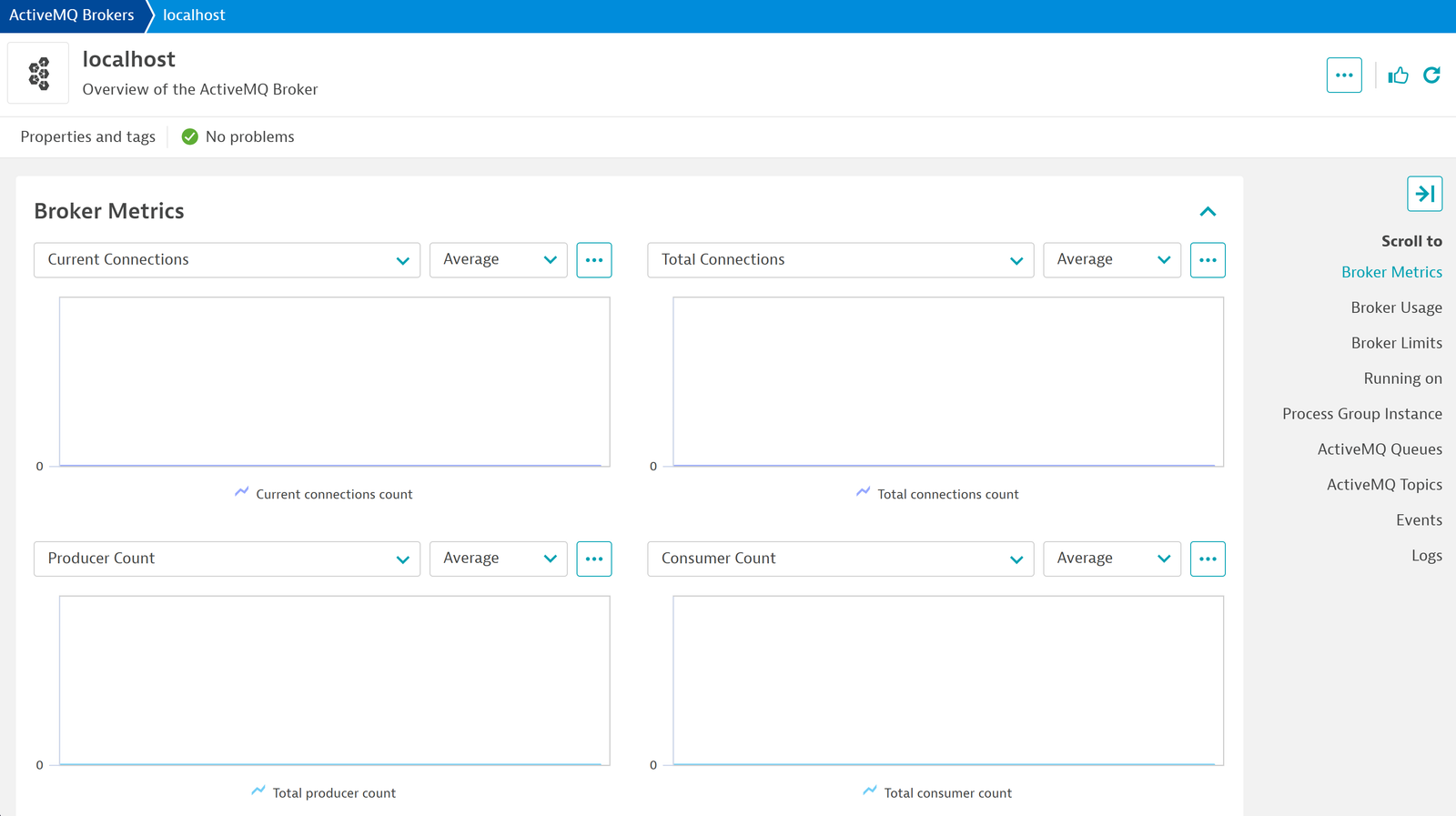Jump to Broker Limits section
This screenshot has height=816, width=1456.
[x=1396, y=343]
